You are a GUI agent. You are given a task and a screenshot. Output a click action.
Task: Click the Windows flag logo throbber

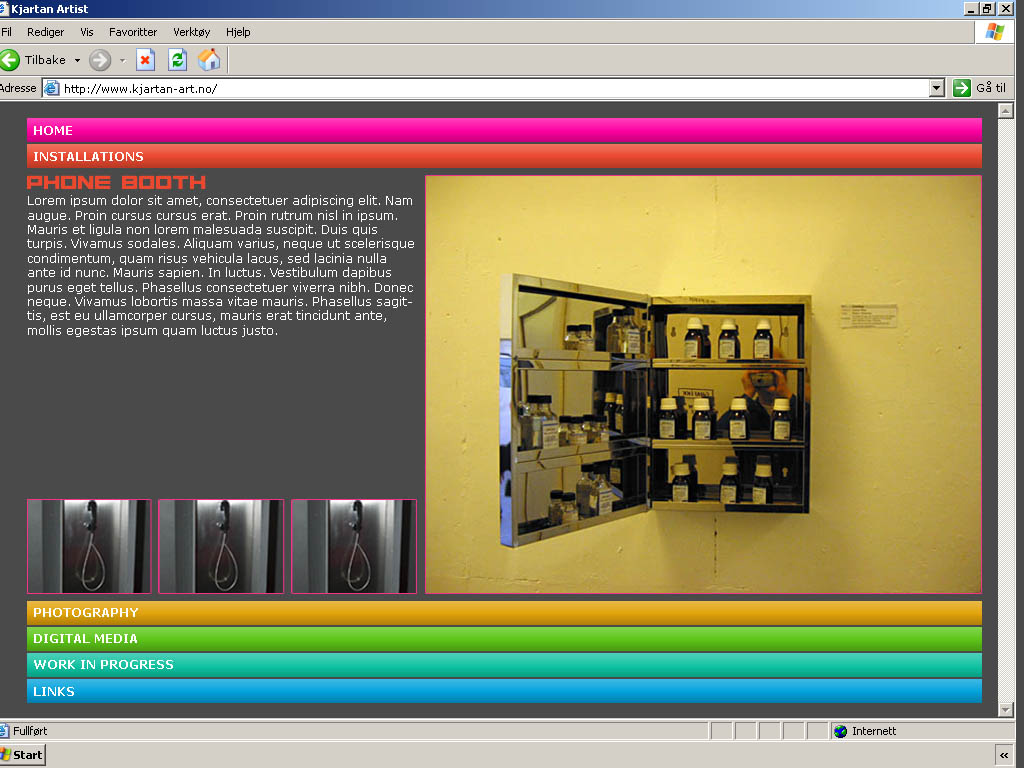click(x=994, y=32)
